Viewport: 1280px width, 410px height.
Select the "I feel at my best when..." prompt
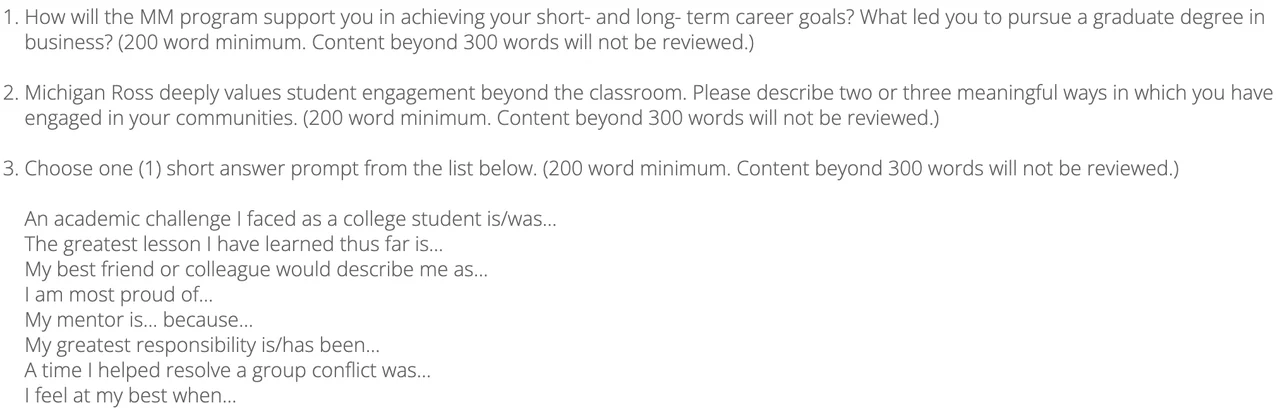[131, 396]
